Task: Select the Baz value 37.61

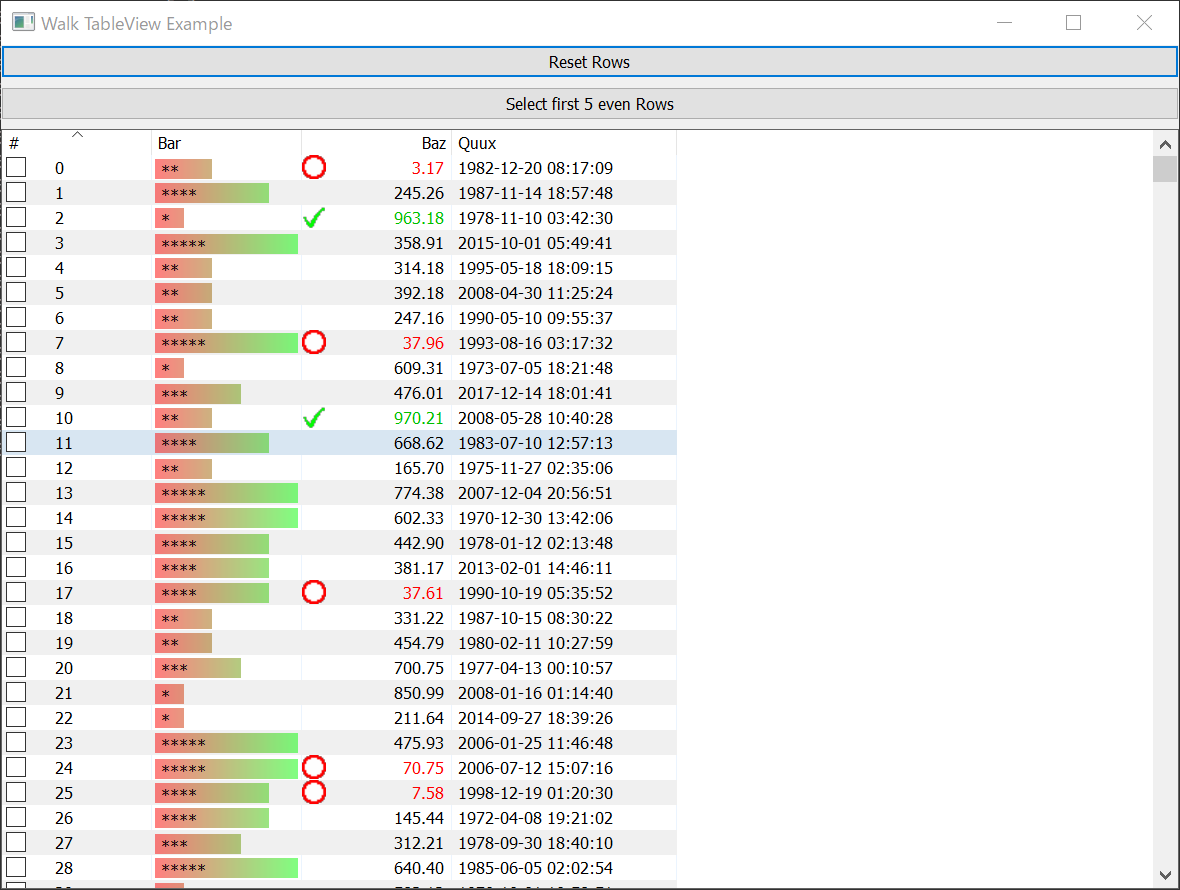Action: [x=423, y=593]
